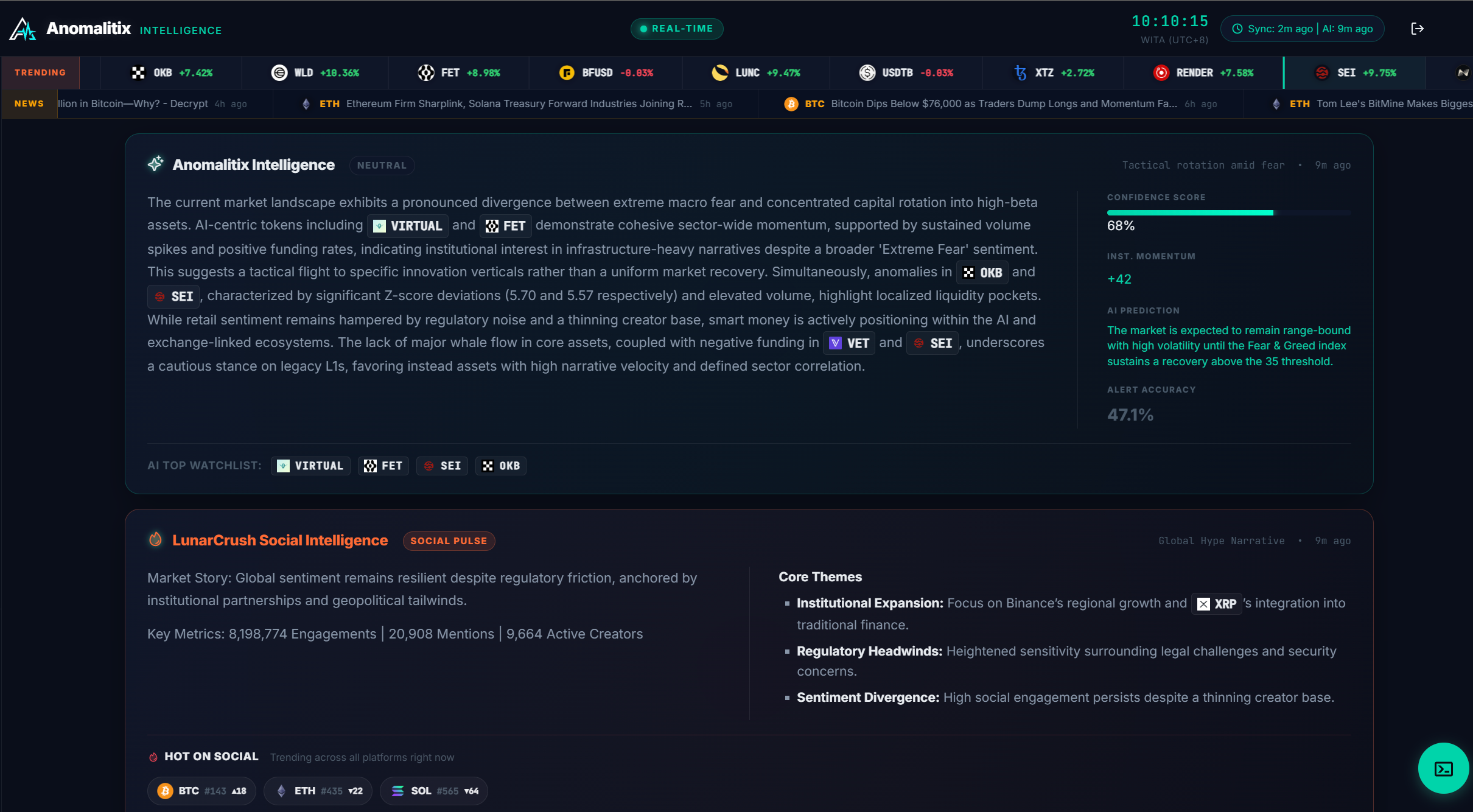Select the TRENDING ticker label
This screenshot has height=812, width=1473.
40,72
